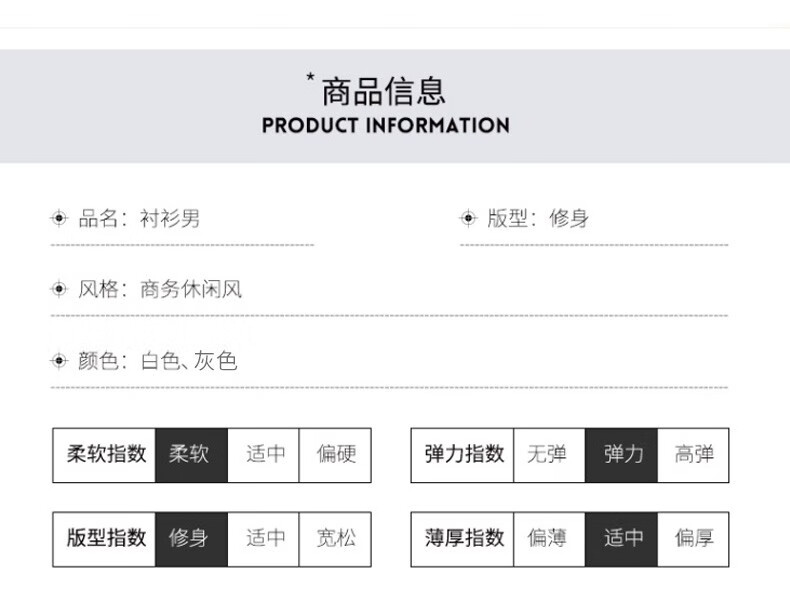The image size is (790, 603).
Task: Select 适中 in the 柔软指数 row
Action: point(264,455)
